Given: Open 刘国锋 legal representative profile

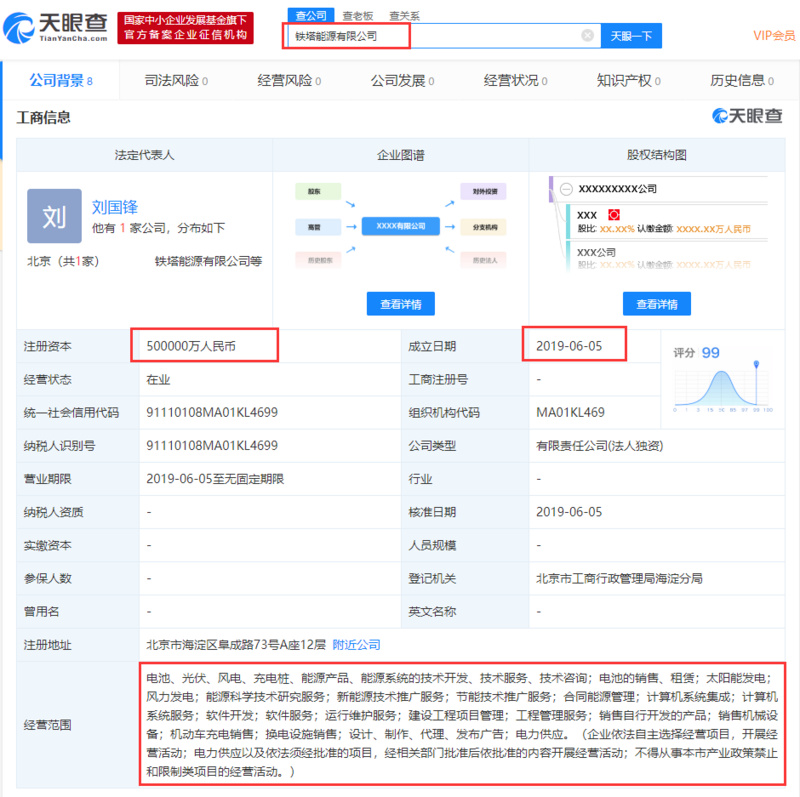Looking at the screenshot, I should click(x=114, y=208).
